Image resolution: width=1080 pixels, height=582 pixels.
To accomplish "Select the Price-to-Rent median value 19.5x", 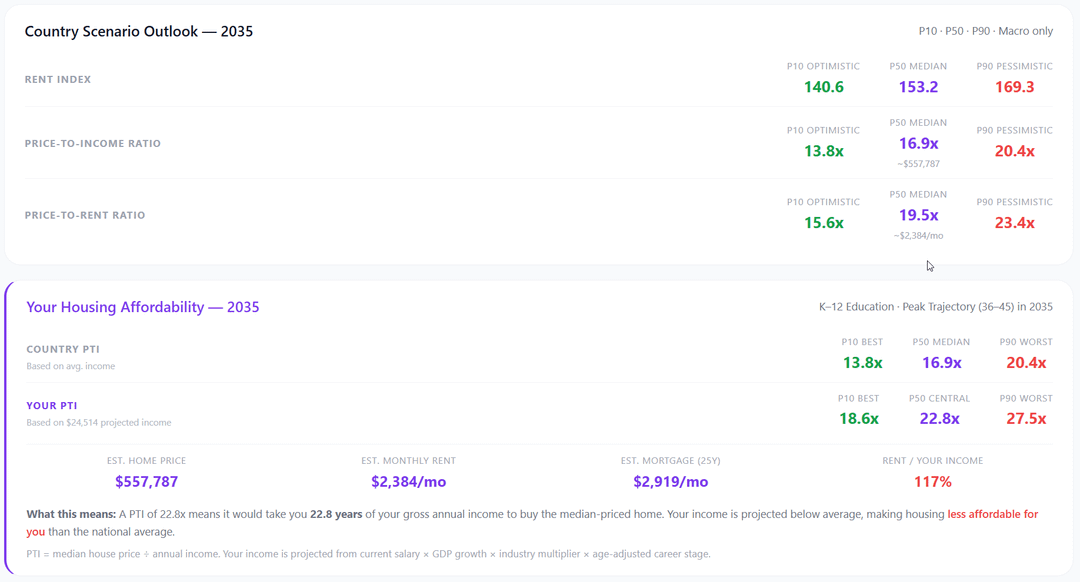I will point(918,215).
